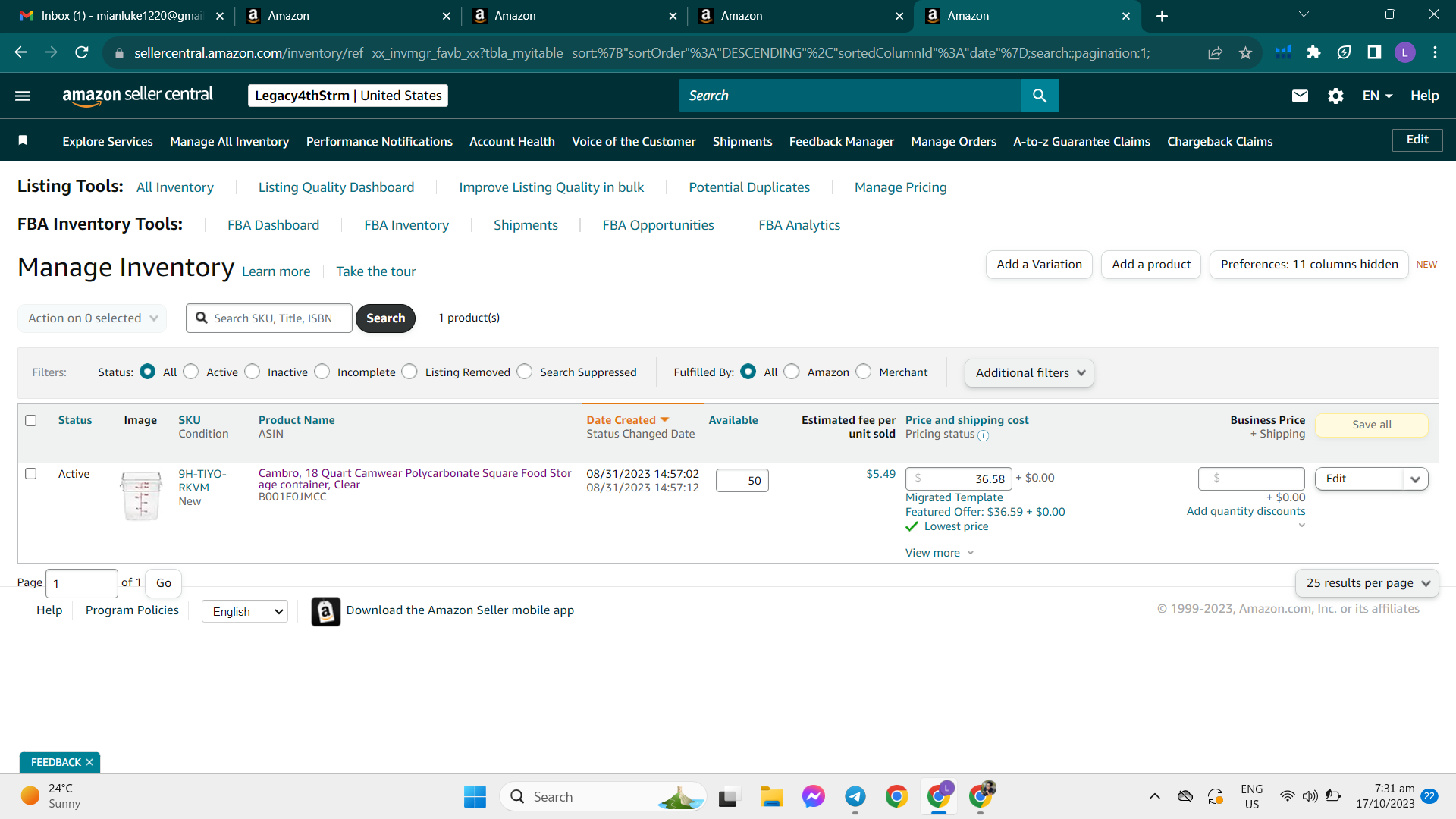
Task: Expand the chevron below Add quantity discounts
Action: 1301,526
